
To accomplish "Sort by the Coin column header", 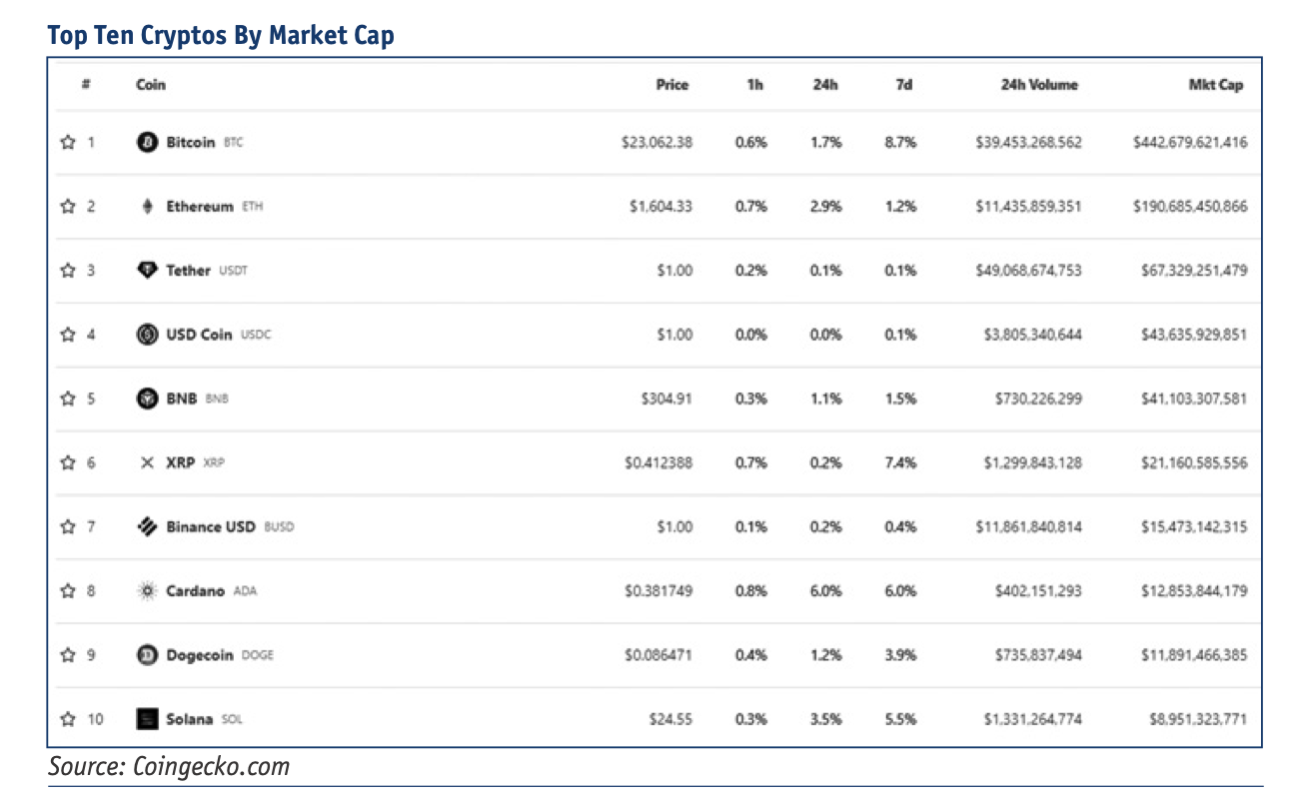I will [x=151, y=85].
